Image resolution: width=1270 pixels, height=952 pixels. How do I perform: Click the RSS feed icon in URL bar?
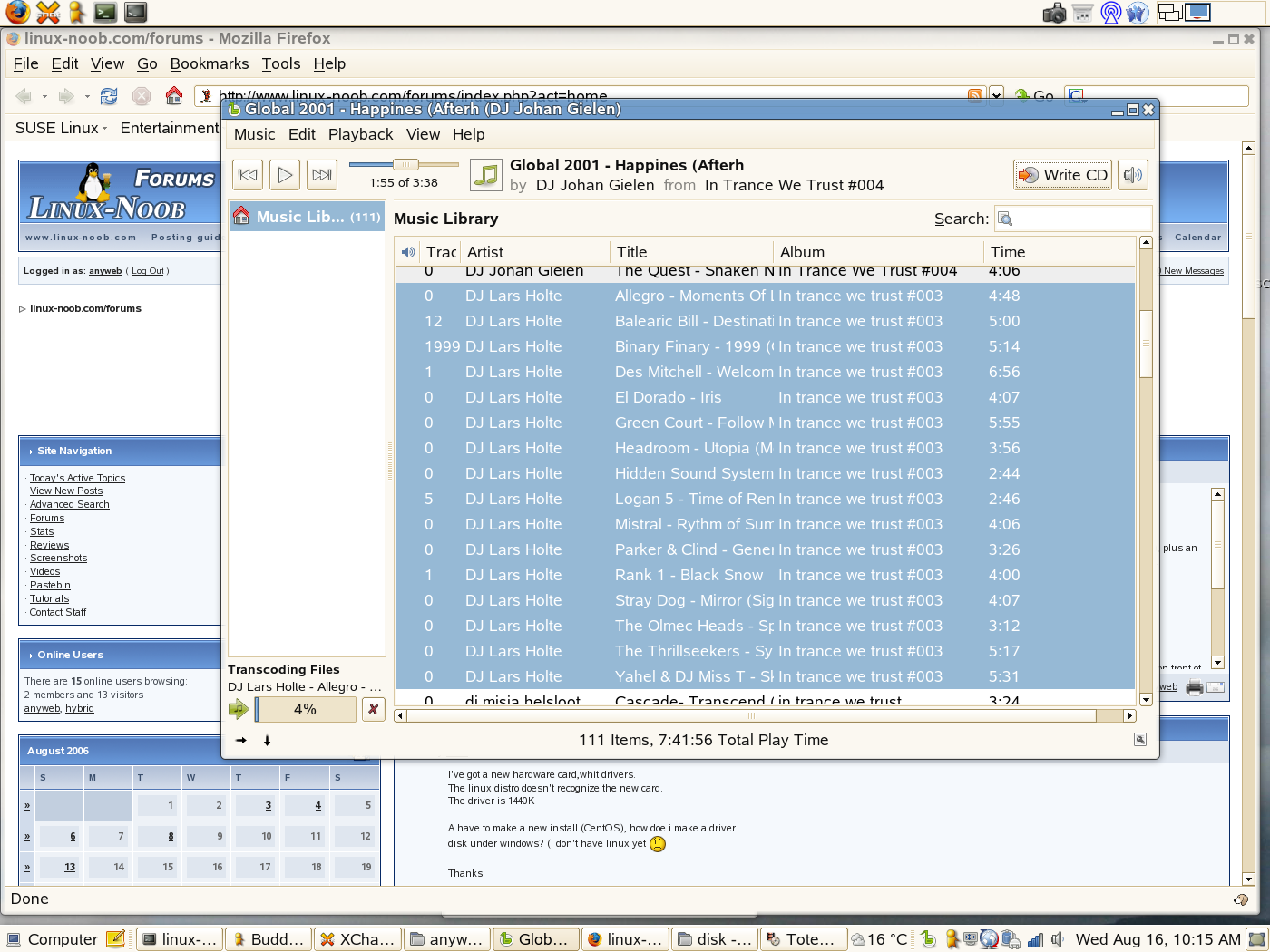click(x=976, y=95)
